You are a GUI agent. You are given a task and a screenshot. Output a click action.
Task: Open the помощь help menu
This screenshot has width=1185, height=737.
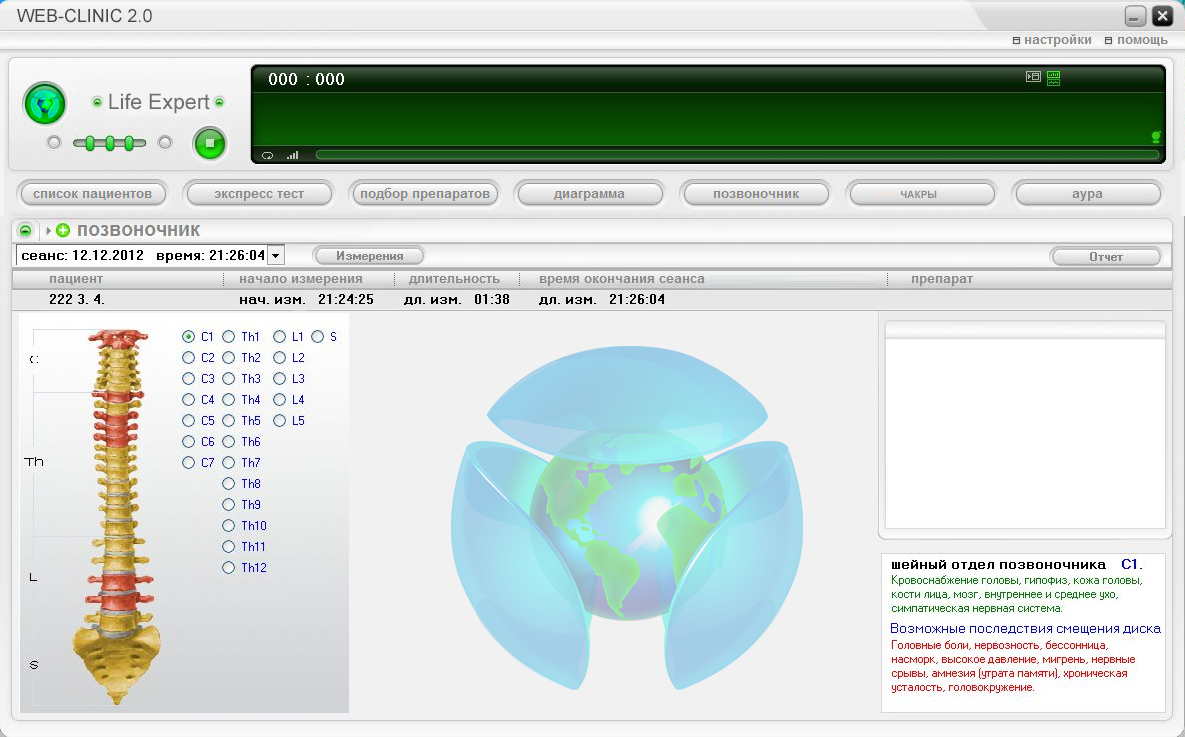point(1136,40)
